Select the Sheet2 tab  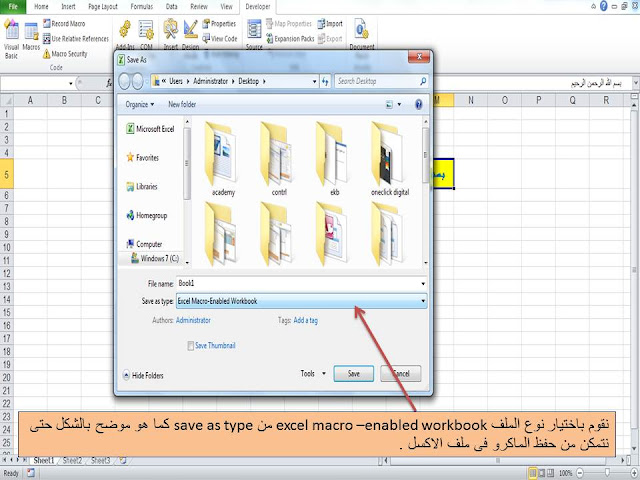tap(72, 460)
